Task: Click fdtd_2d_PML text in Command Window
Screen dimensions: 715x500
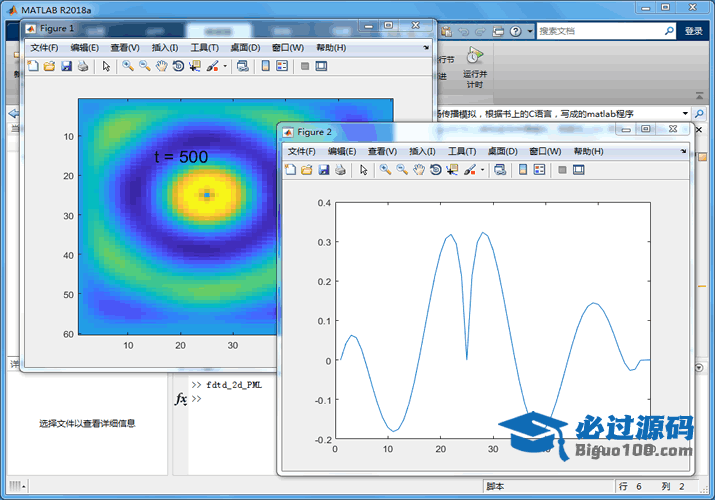Action: pyautogui.click(x=234, y=385)
